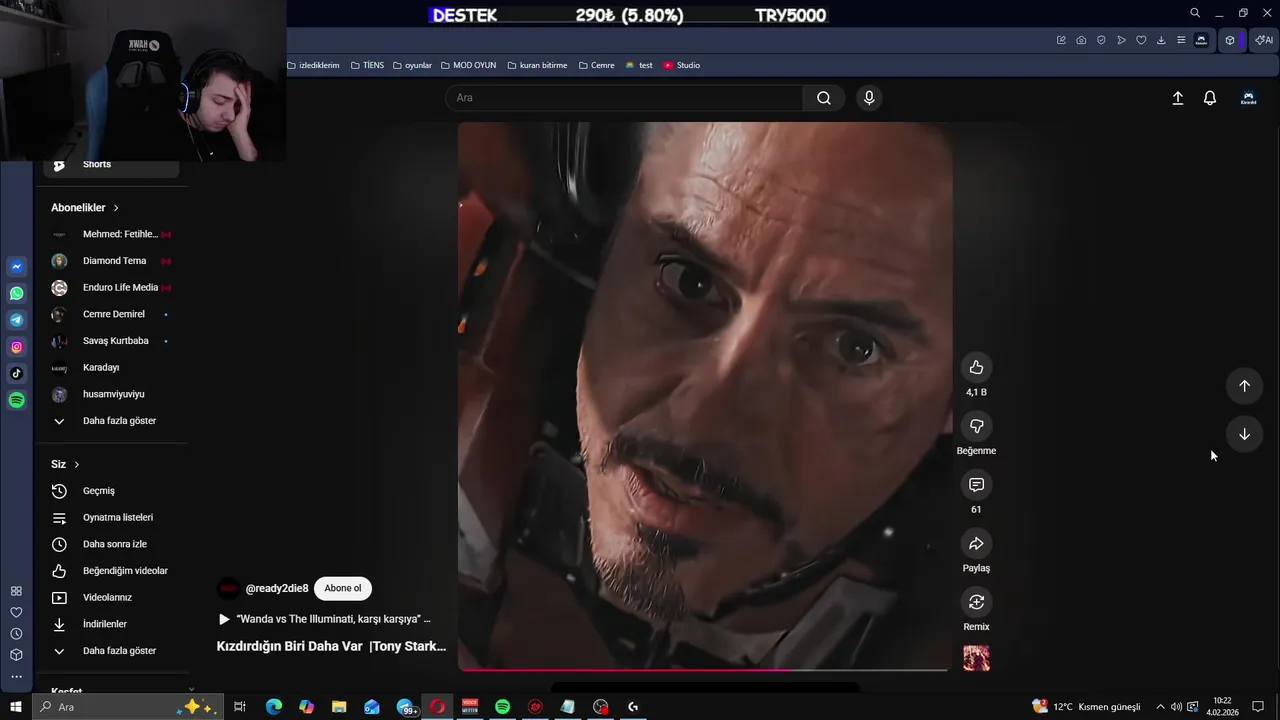Share the Short via Paylaş
Viewport: 1280px width, 720px height.
976,544
